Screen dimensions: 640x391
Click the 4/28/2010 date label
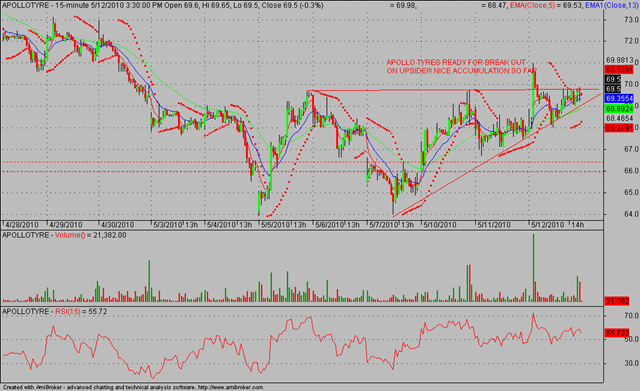point(21,225)
